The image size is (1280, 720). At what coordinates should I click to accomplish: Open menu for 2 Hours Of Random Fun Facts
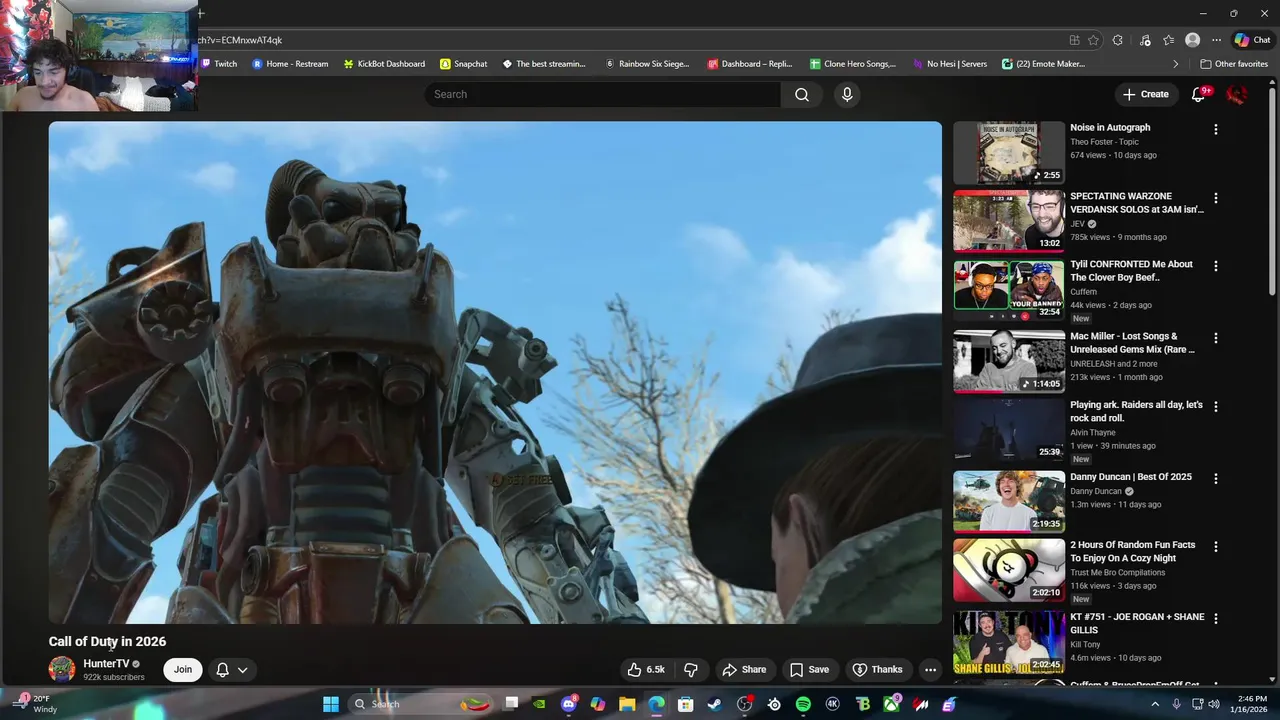(1216, 547)
